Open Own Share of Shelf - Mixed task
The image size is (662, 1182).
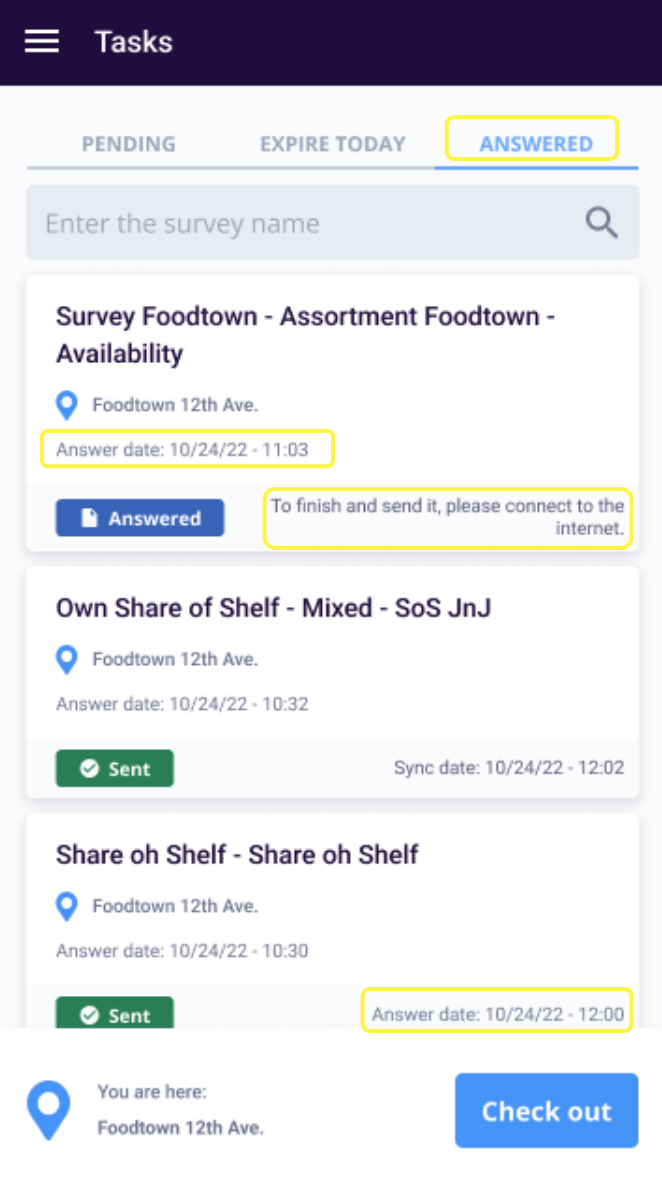(273, 607)
